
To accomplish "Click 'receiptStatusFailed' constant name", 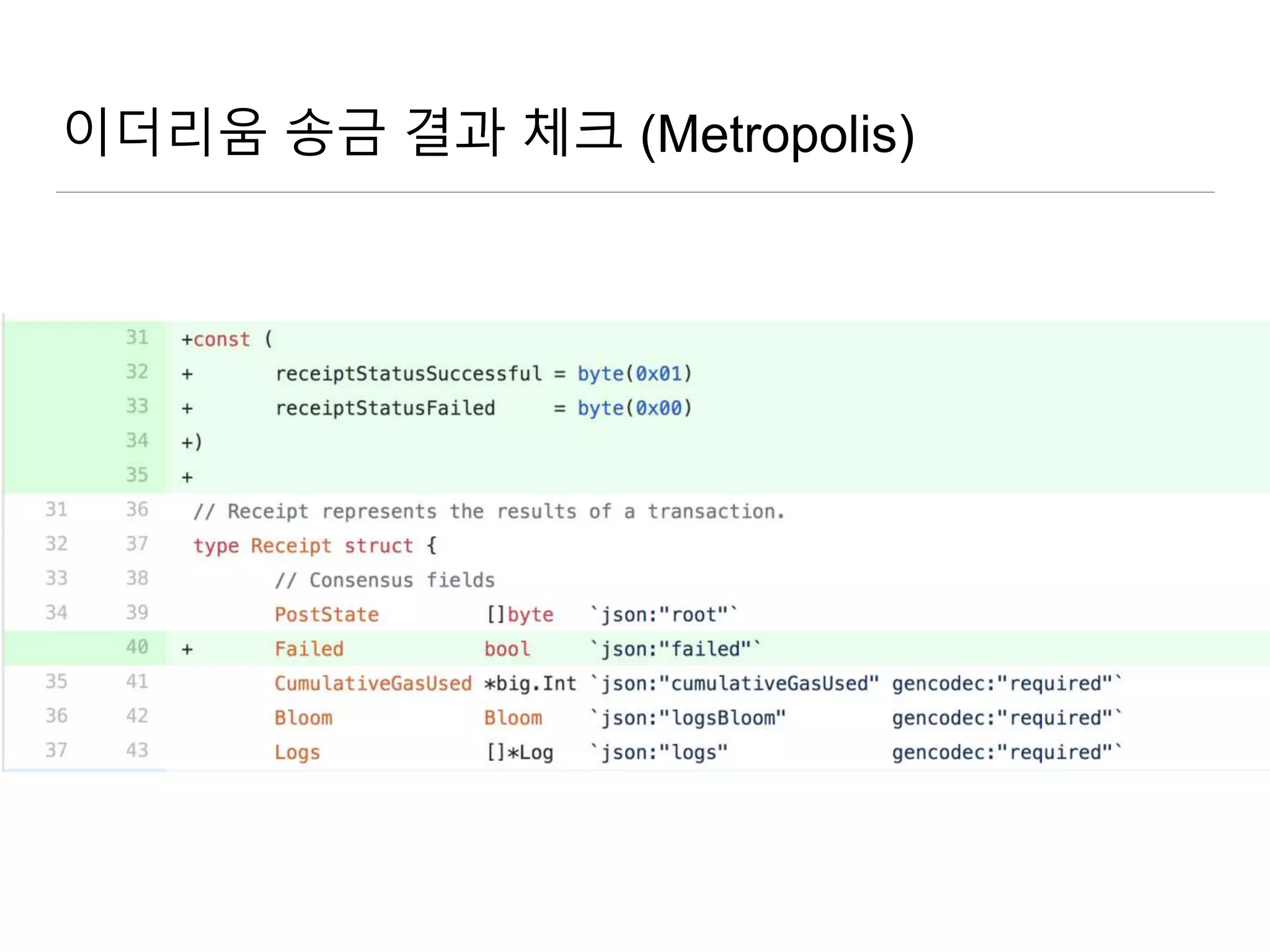I will coord(385,408).
